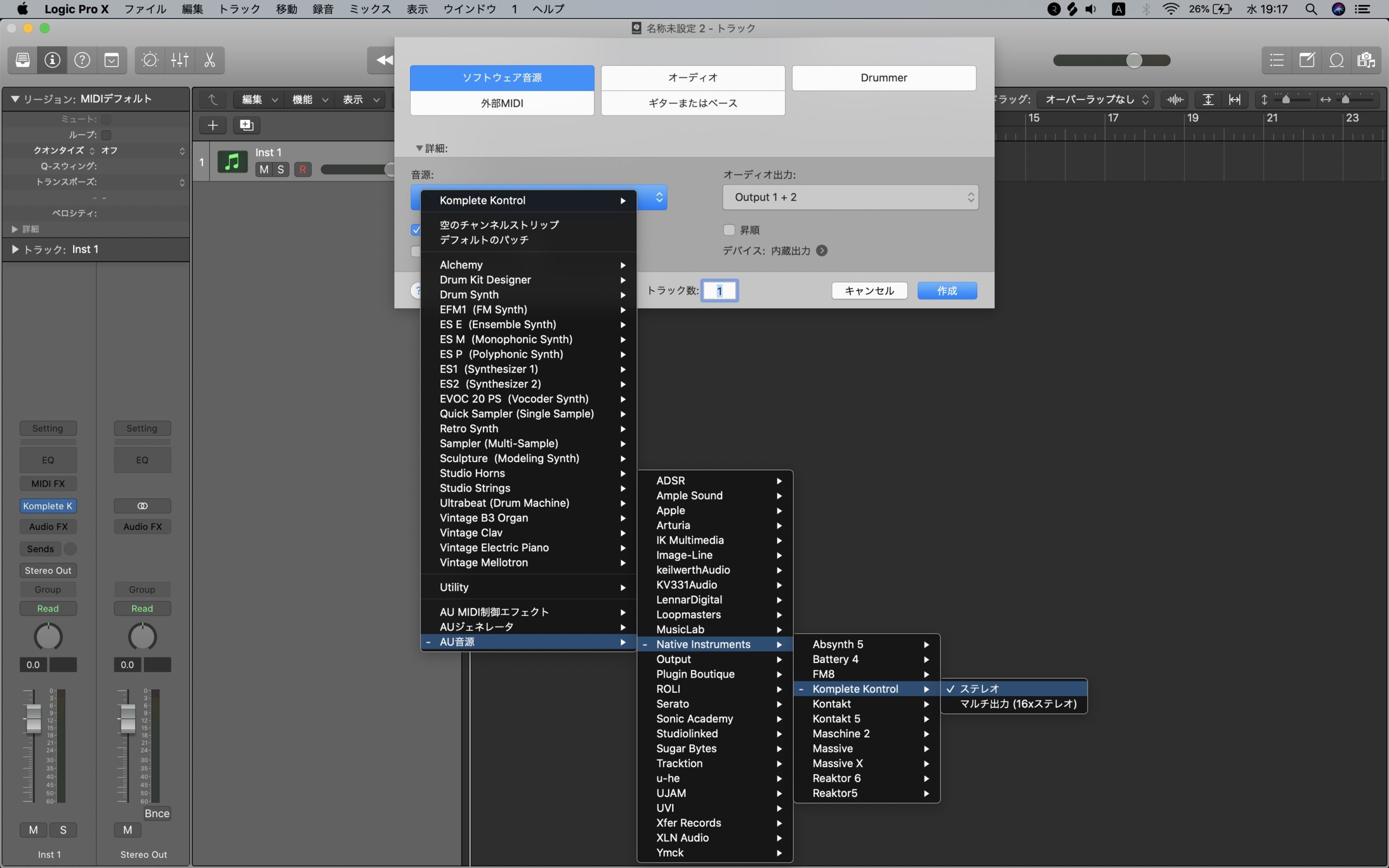
Task: Click the duplicate track icon
Action: pos(247,125)
